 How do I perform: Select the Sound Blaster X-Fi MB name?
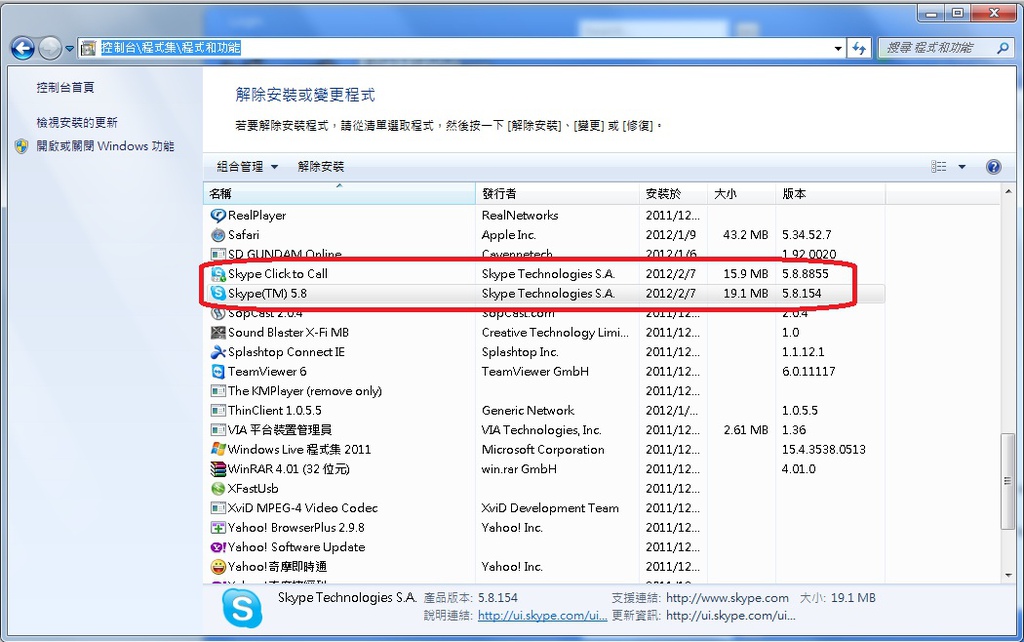pyautogui.click(x=288, y=332)
